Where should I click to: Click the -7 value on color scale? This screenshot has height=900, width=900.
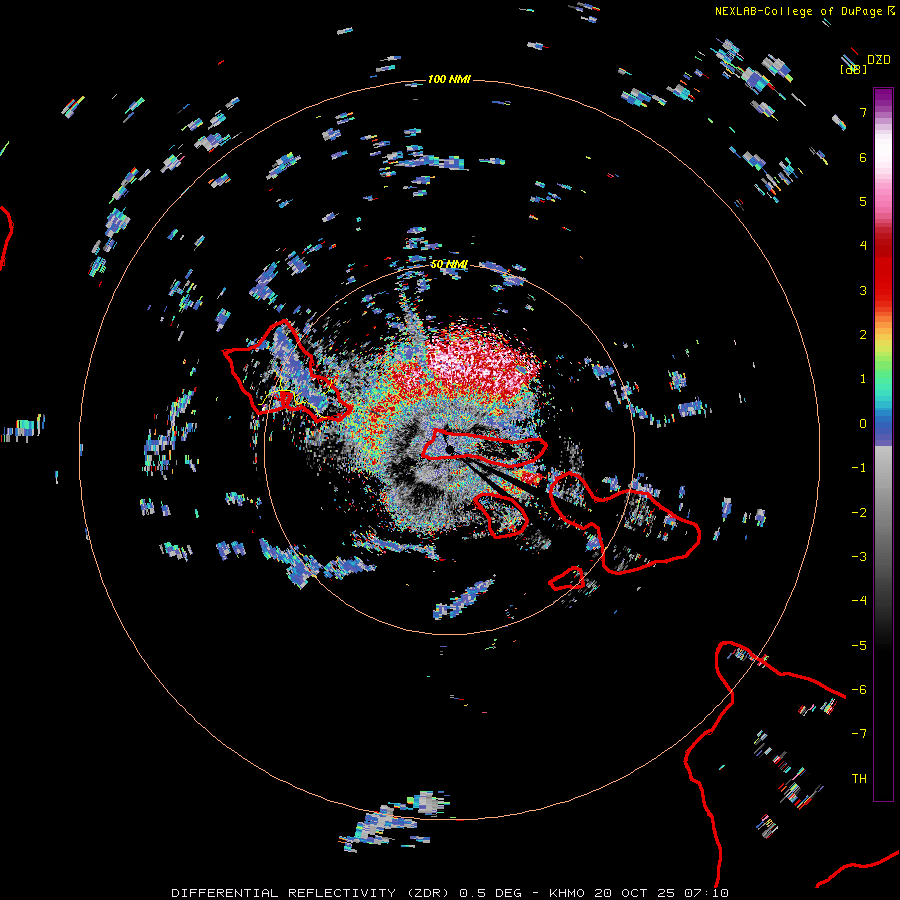(x=859, y=734)
